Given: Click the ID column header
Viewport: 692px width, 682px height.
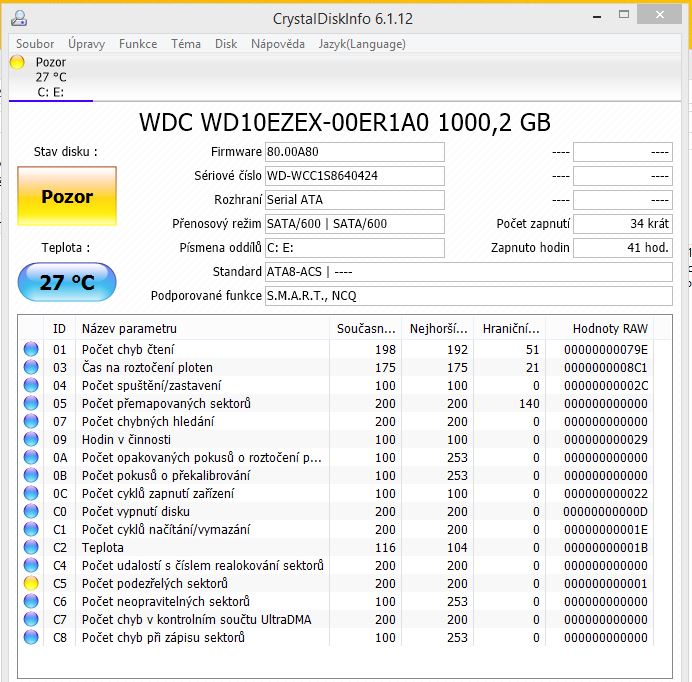Looking at the screenshot, I should click(60, 328).
